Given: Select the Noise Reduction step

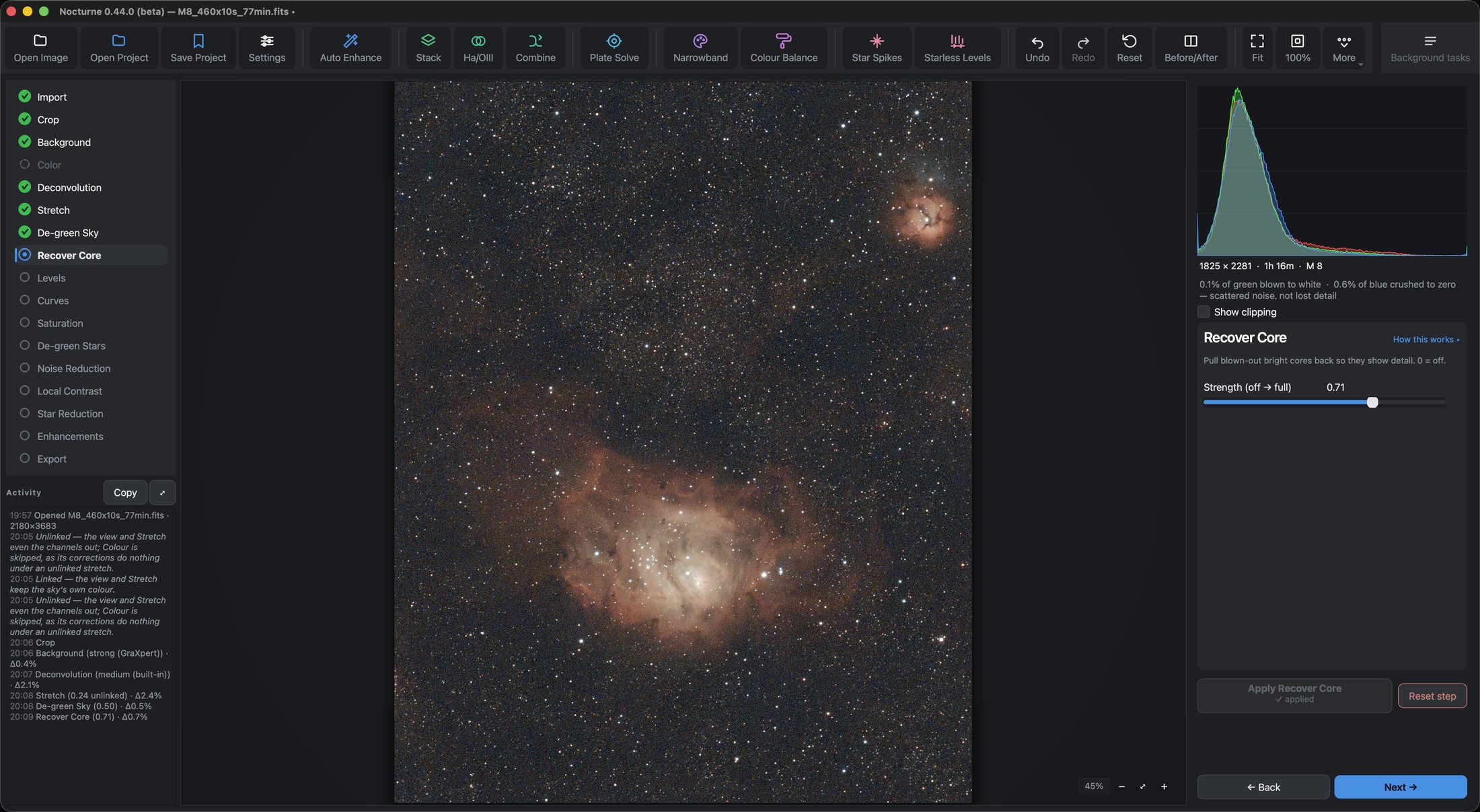Looking at the screenshot, I should [x=91, y=369].
